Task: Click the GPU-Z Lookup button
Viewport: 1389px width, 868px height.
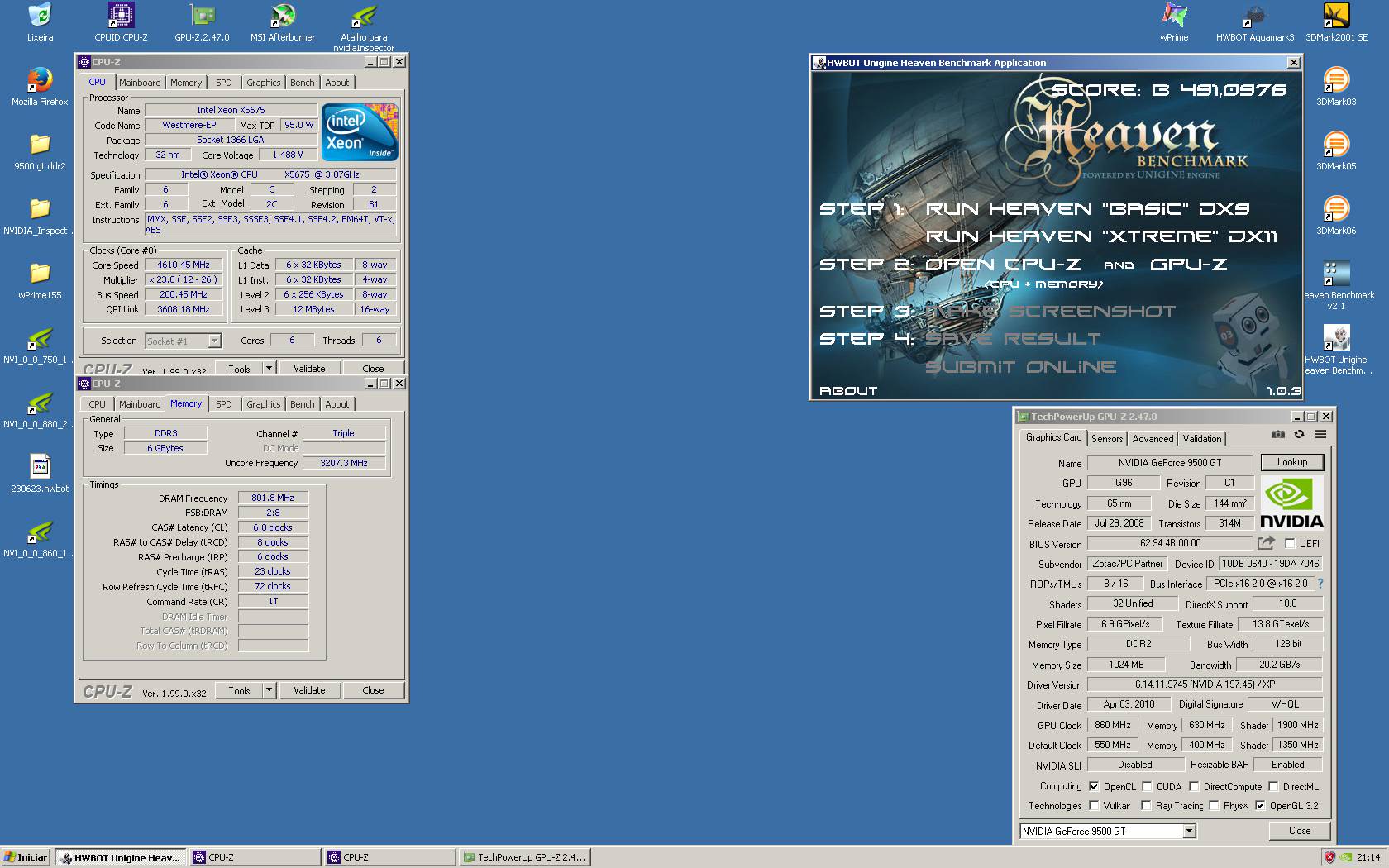Action: pos(1291,462)
